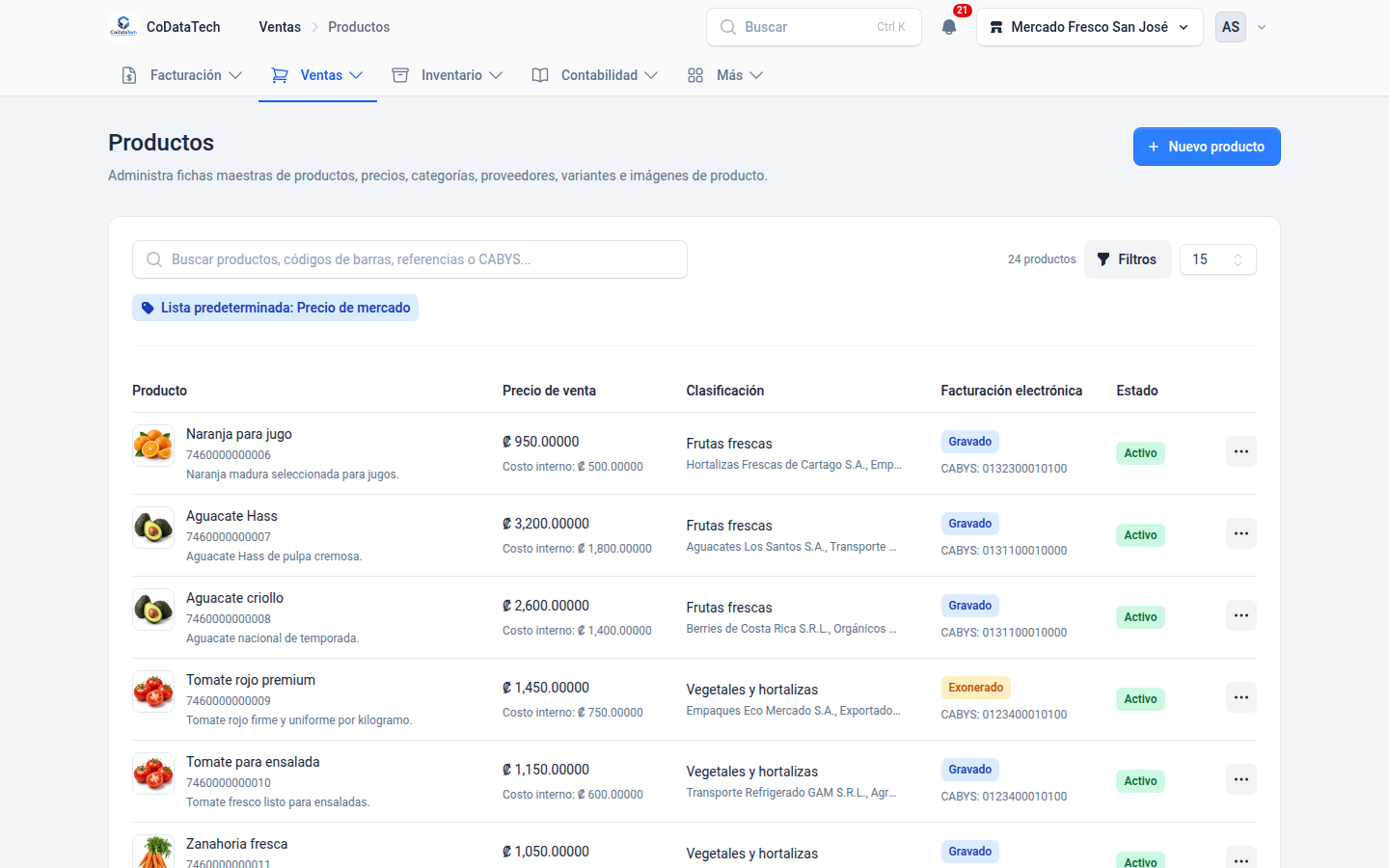The height and width of the screenshot is (868, 1389).
Task: Change the page size from 15
Action: [x=1218, y=259]
